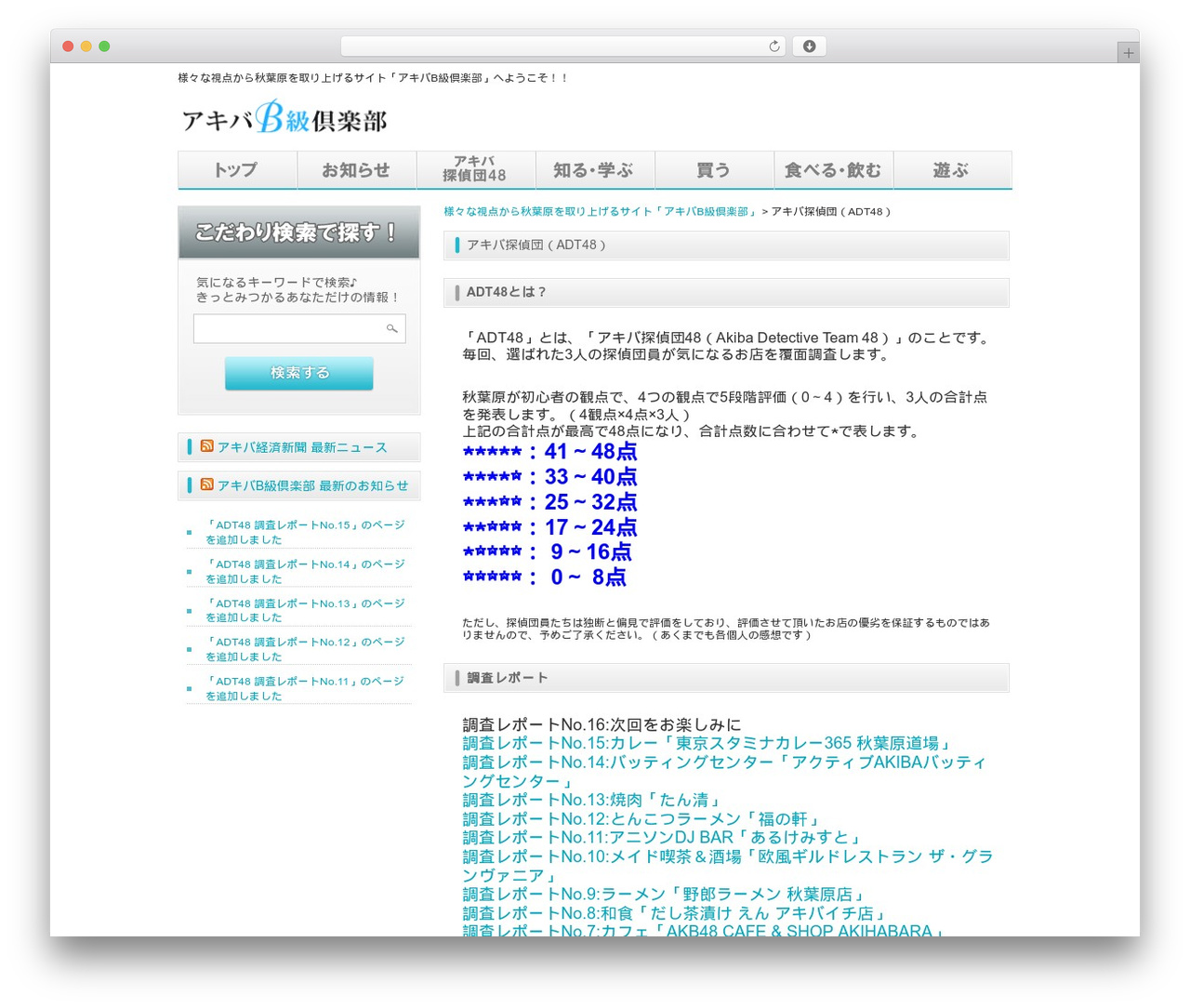Open the お知らせ navigation tab

click(x=356, y=170)
